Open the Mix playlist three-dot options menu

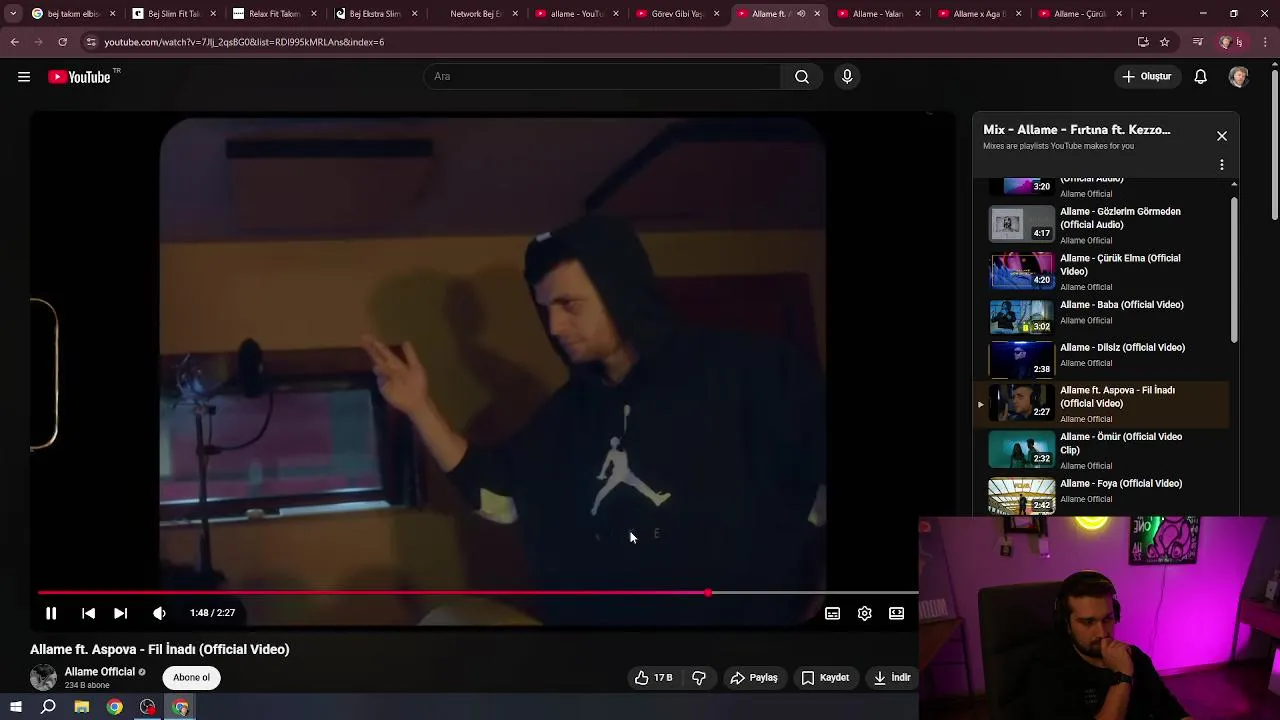point(1222,165)
